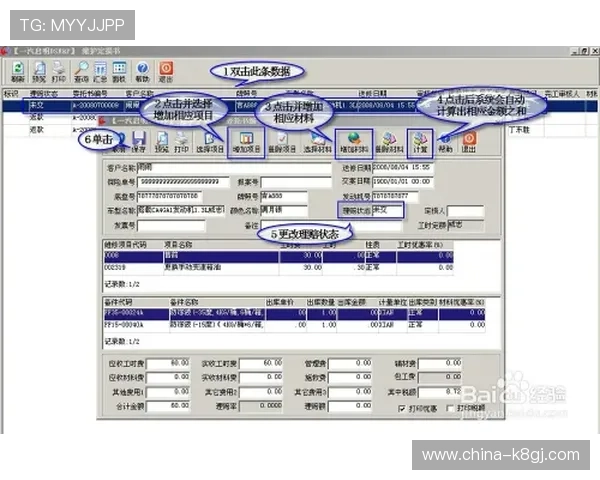The width and height of the screenshot is (600, 480).
Task: Tick the checkbox right of 打印优惠
Action: coord(449,408)
